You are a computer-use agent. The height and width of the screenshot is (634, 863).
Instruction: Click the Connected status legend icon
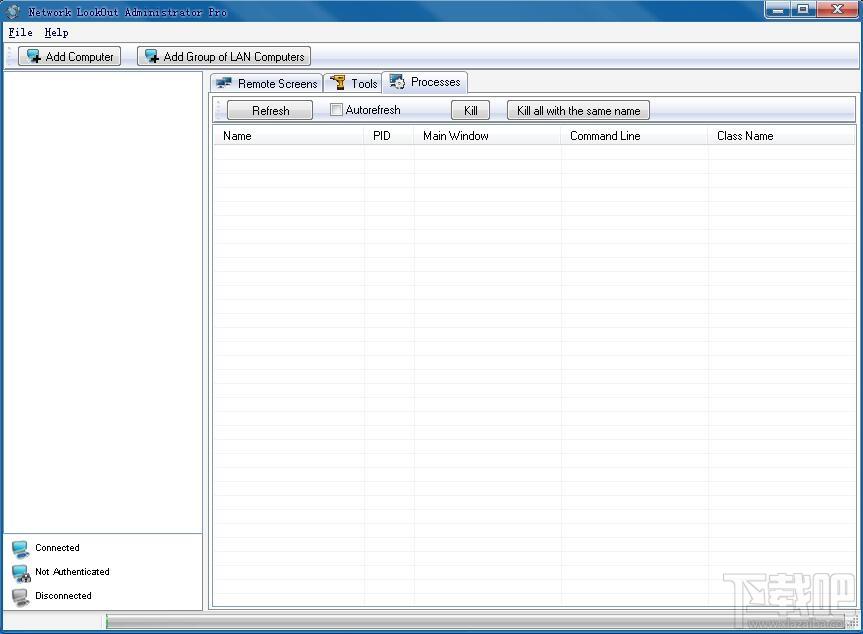(20, 549)
